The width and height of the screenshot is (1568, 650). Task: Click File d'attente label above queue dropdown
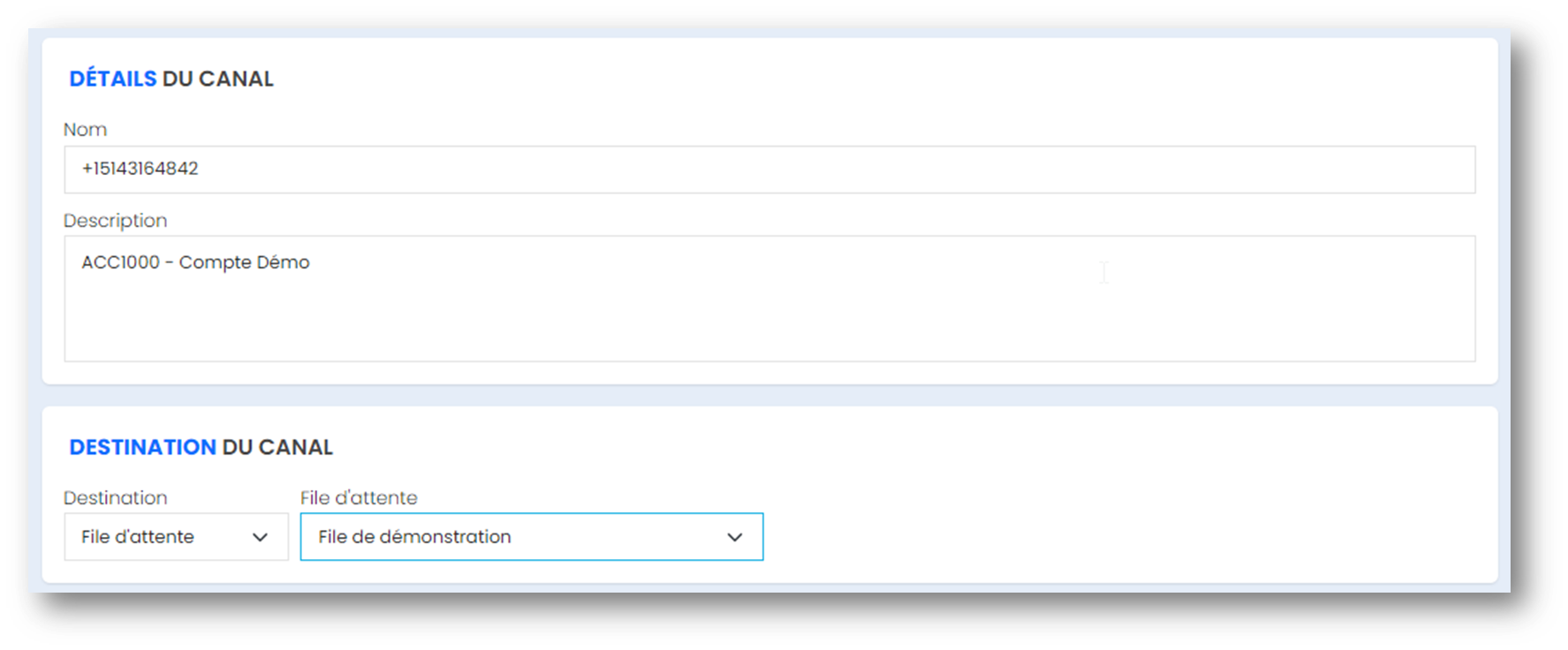point(359,498)
